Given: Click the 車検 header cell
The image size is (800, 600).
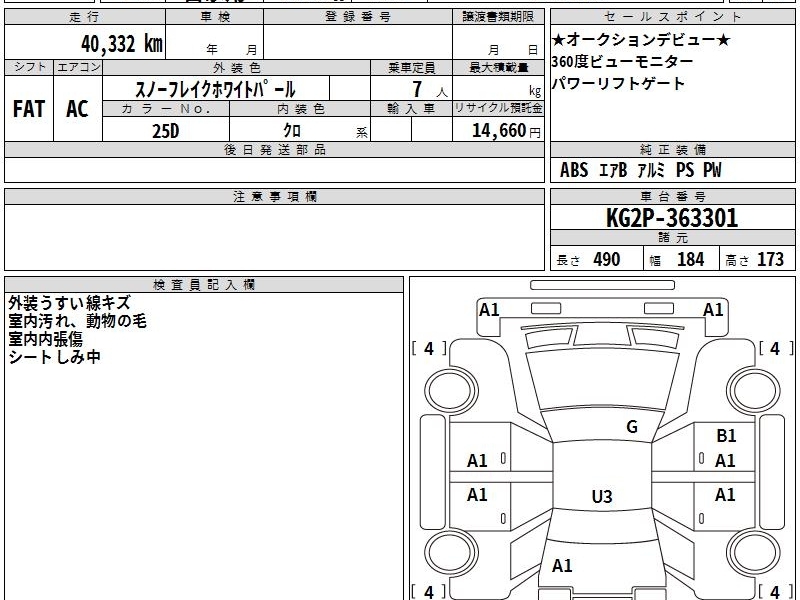Looking at the screenshot, I should pyautogui.click(x=215, y=17).
